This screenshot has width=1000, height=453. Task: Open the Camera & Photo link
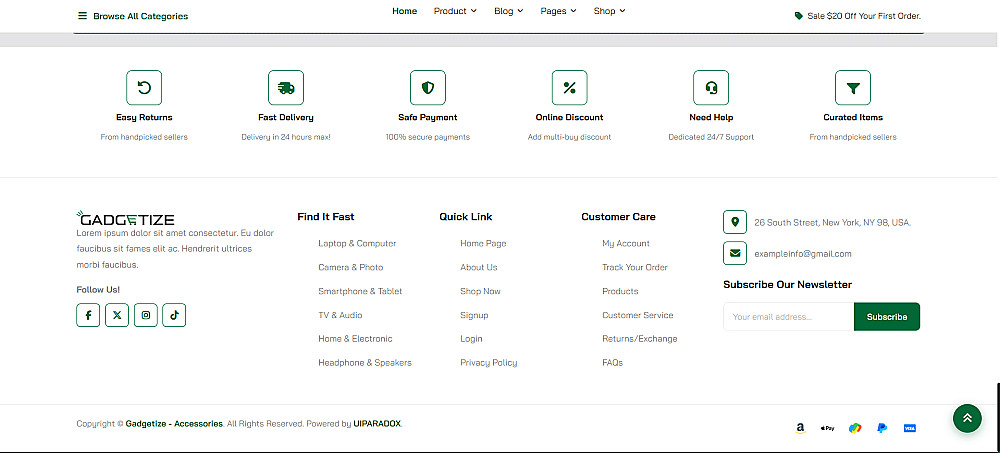(x=351, y=267)
